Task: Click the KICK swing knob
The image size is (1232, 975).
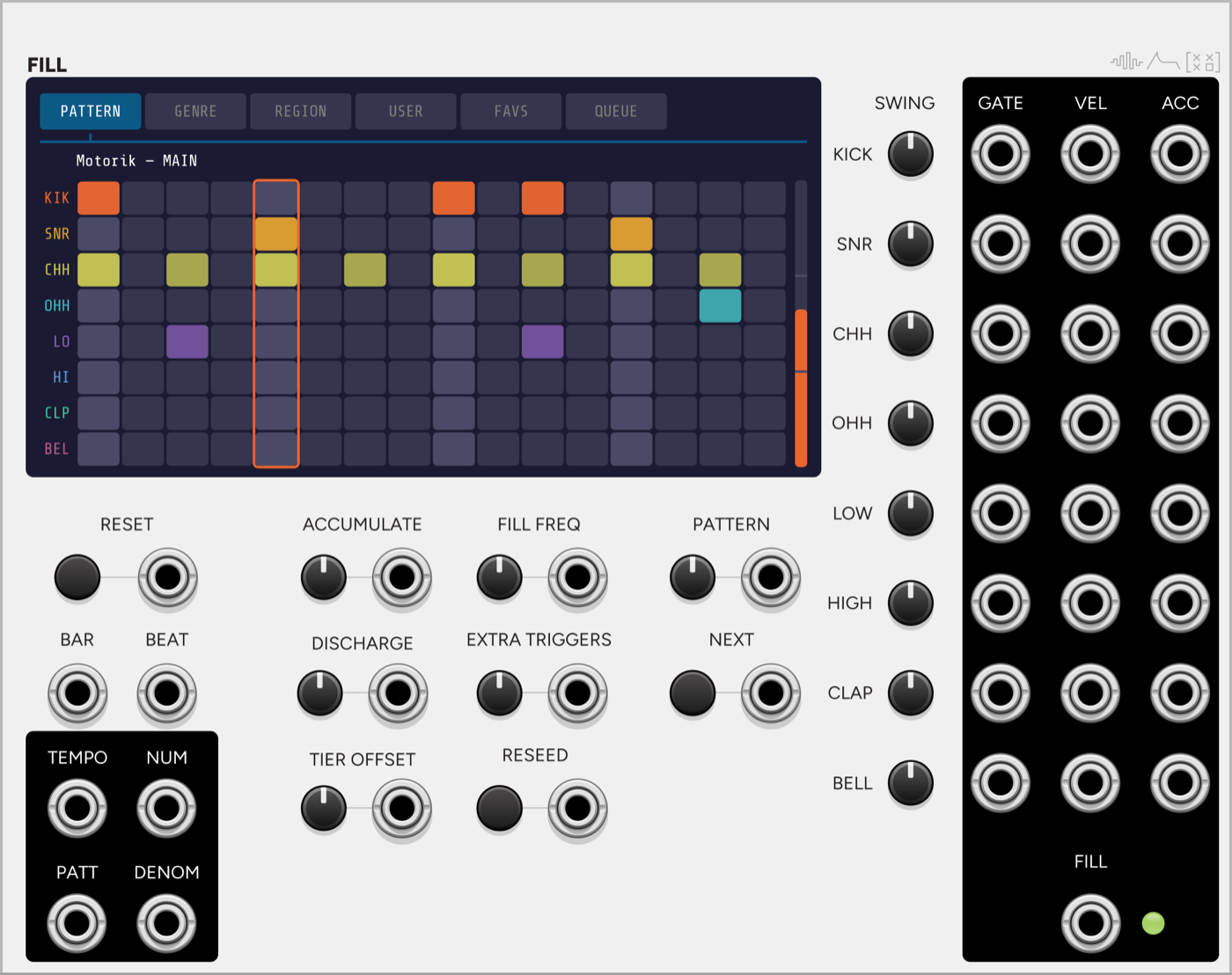Action: pos(911,155)
